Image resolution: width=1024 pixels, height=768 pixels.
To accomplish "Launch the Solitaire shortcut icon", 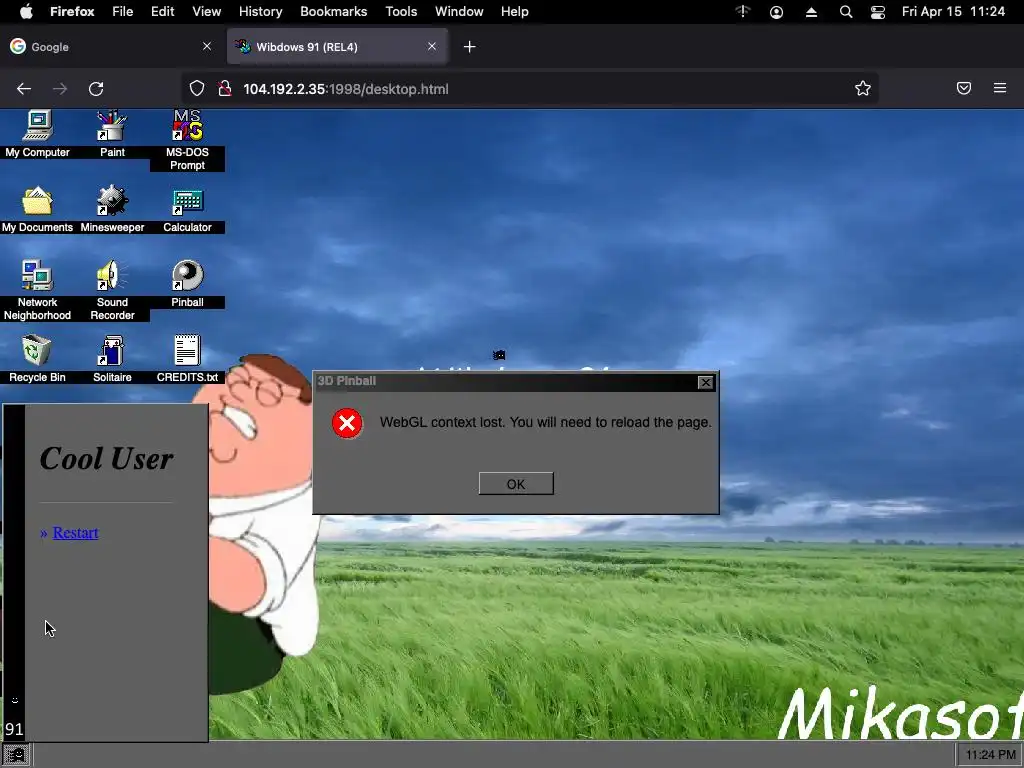I will click(112, 359).
